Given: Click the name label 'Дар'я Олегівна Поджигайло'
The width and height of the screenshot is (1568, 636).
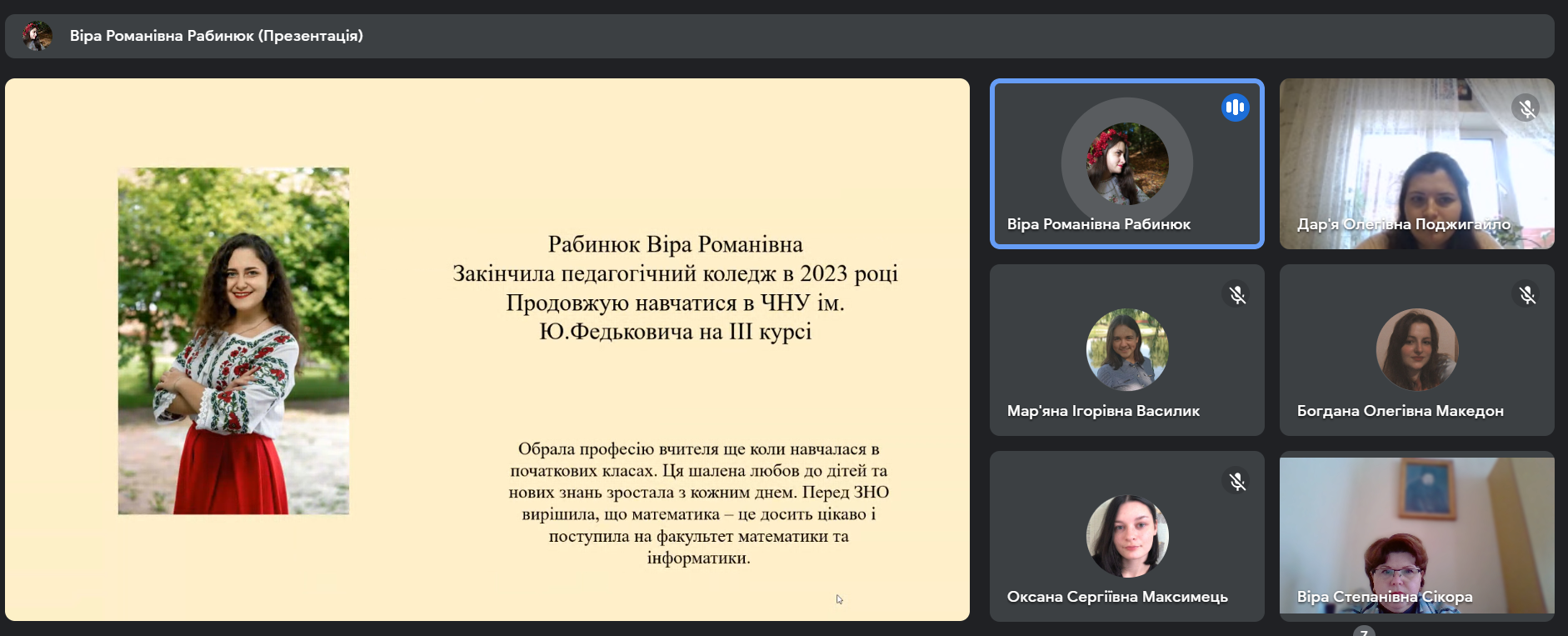Looking at the screenshot, I should tap(1403, 224).
